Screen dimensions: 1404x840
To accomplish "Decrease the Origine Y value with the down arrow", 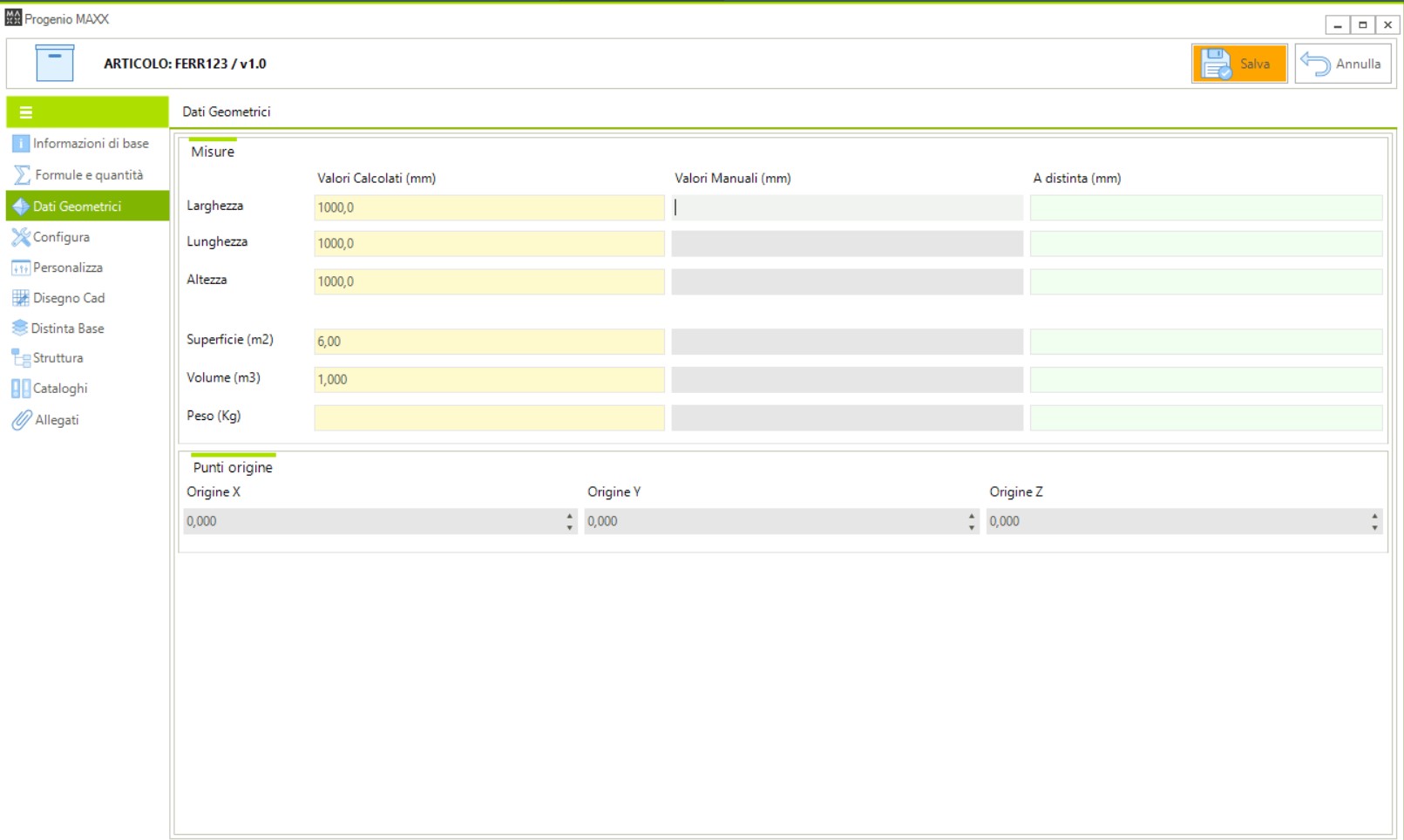I will pos(972,527).
